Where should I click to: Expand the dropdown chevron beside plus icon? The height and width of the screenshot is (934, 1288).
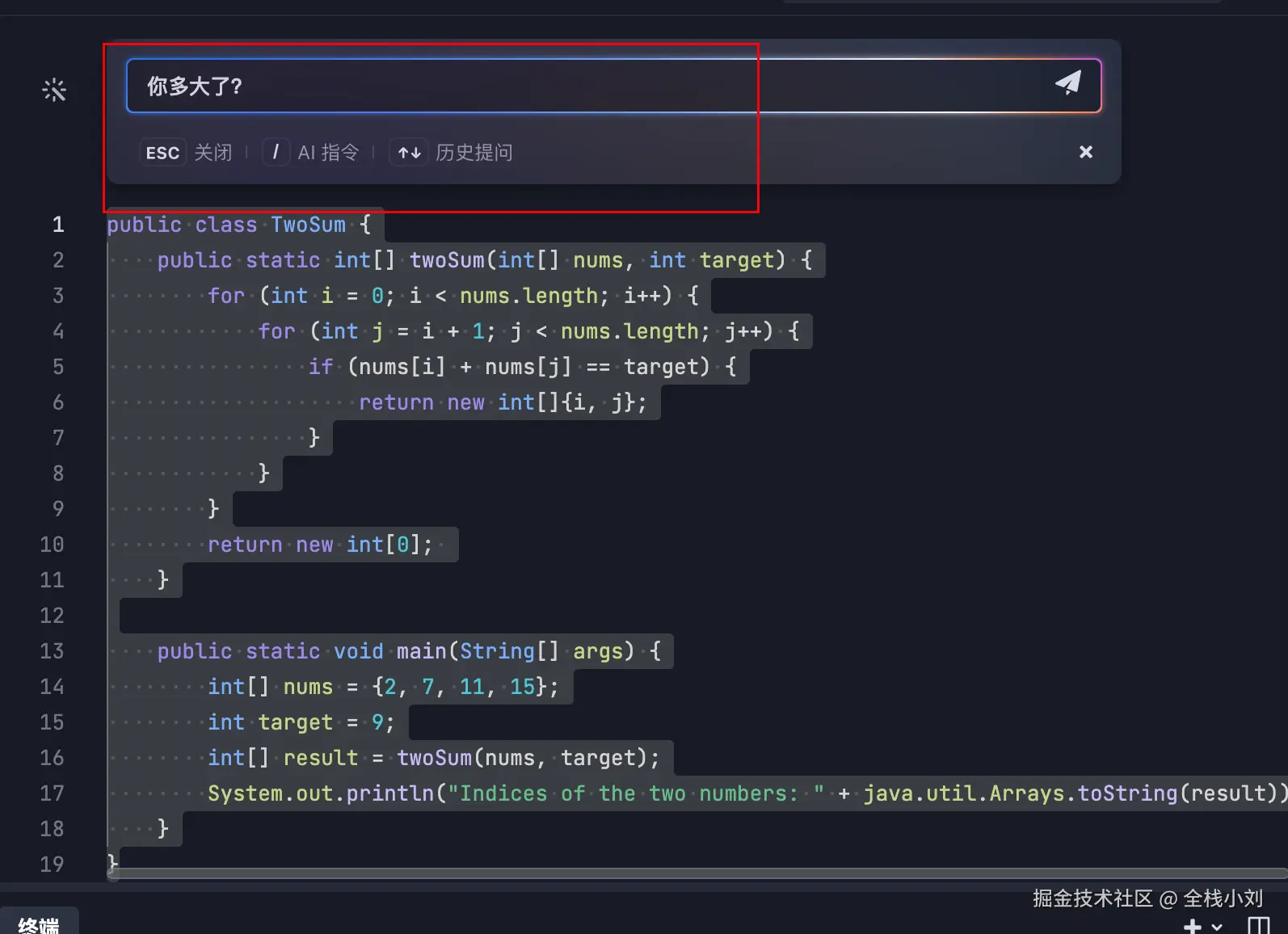1217,928
